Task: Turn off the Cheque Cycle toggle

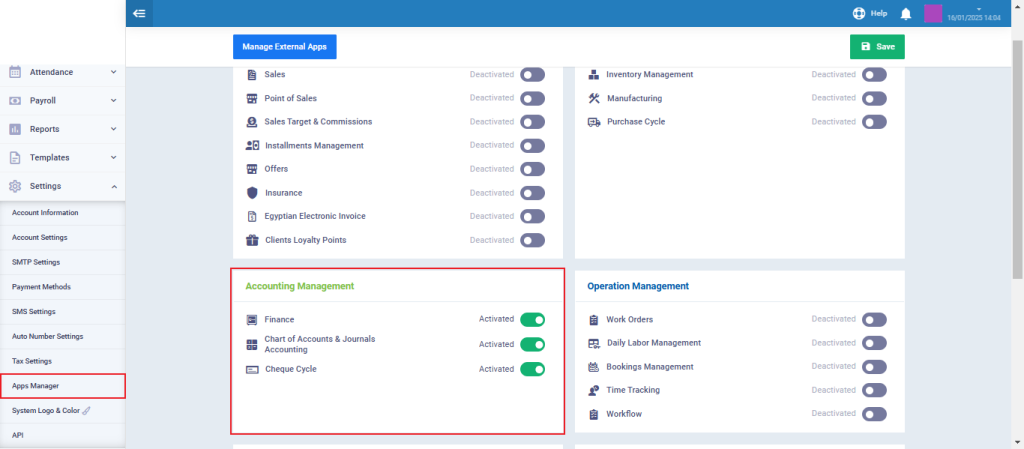Action: coord(532,369)
